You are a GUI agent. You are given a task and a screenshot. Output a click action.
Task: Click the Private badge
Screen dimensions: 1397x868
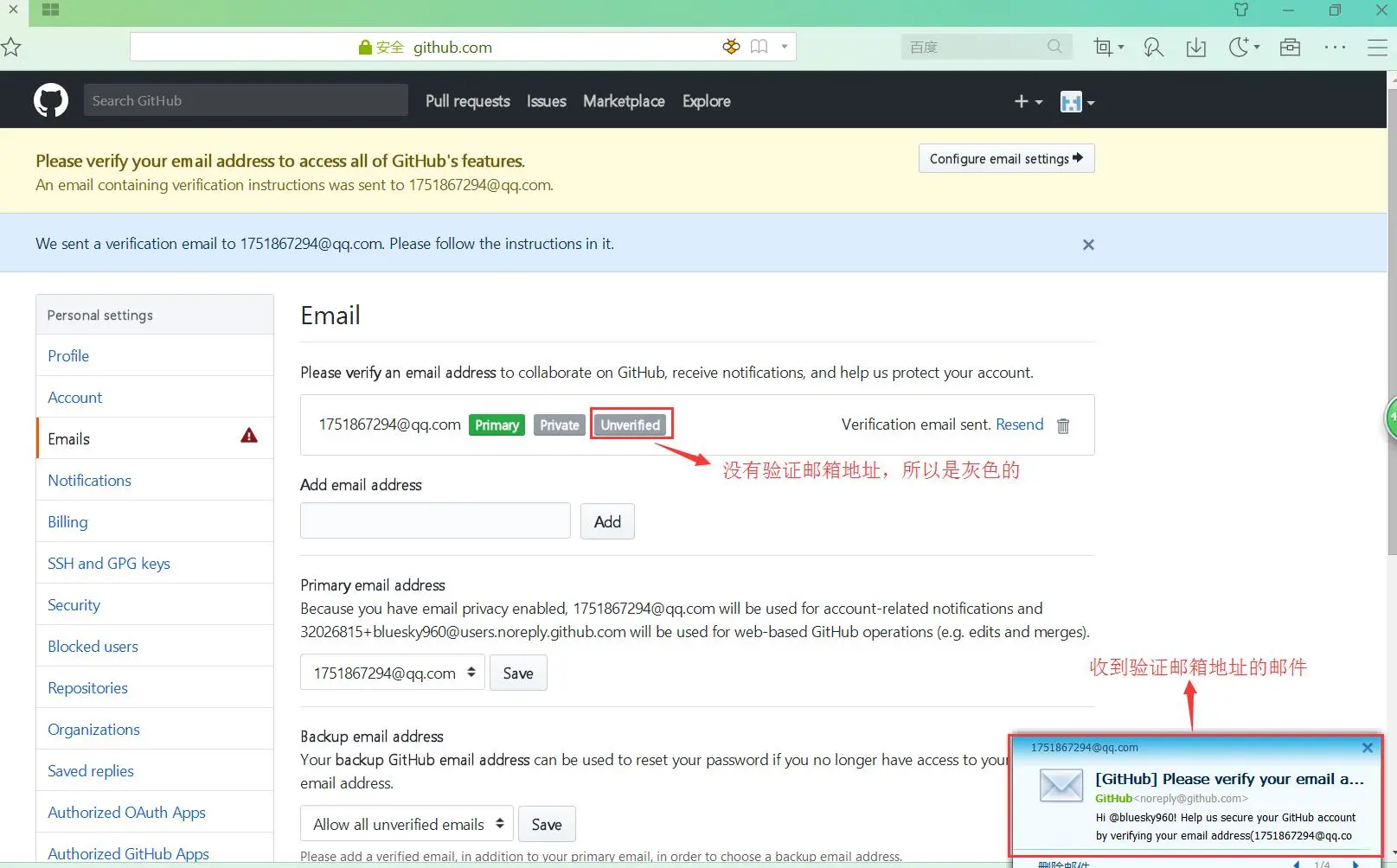560,425
